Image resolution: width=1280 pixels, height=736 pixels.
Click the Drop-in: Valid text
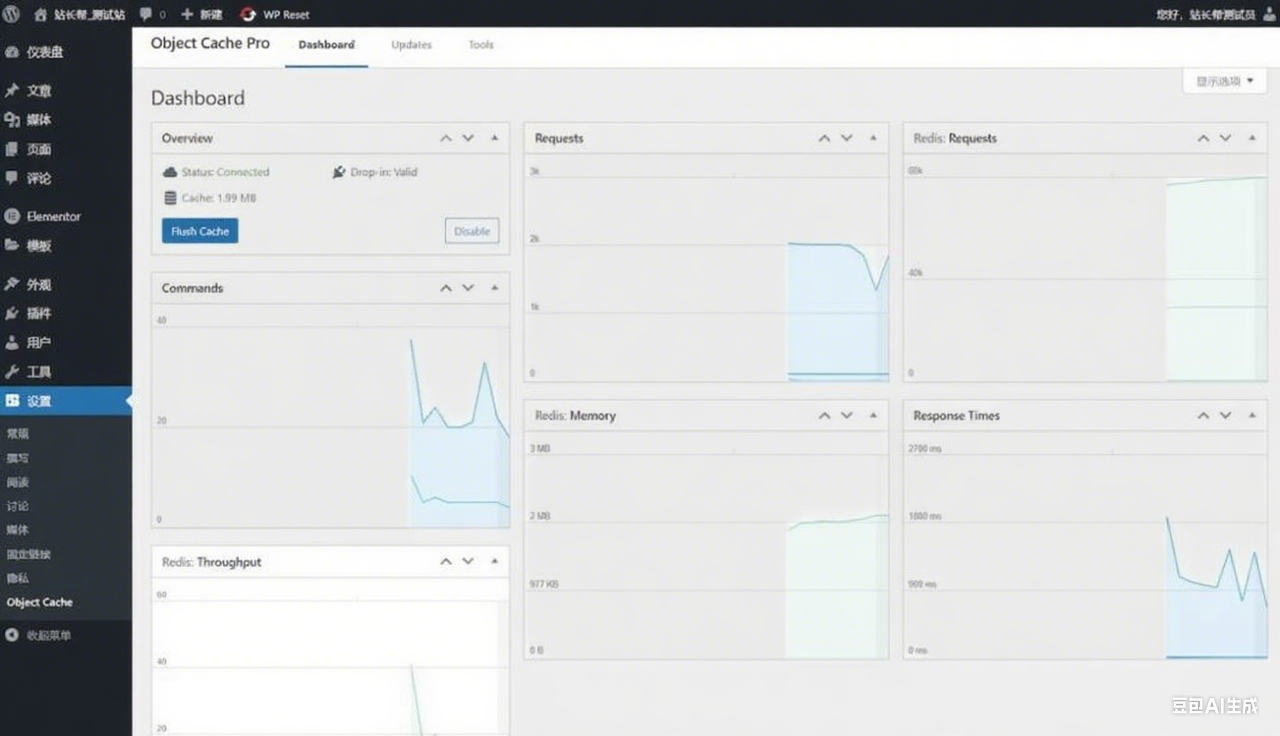(x=384, y=172)
